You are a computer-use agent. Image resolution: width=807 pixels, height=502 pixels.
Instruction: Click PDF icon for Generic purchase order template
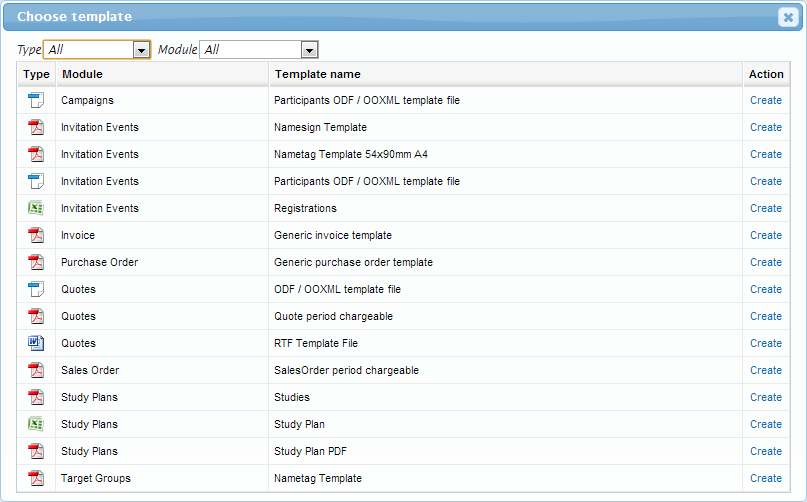[36, 262]
